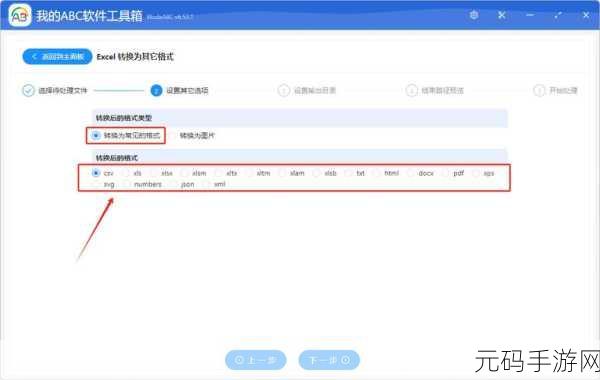Screen dimensions: 600x380
Task: Return to main panel with blue back button
Action: pos(57,57)
